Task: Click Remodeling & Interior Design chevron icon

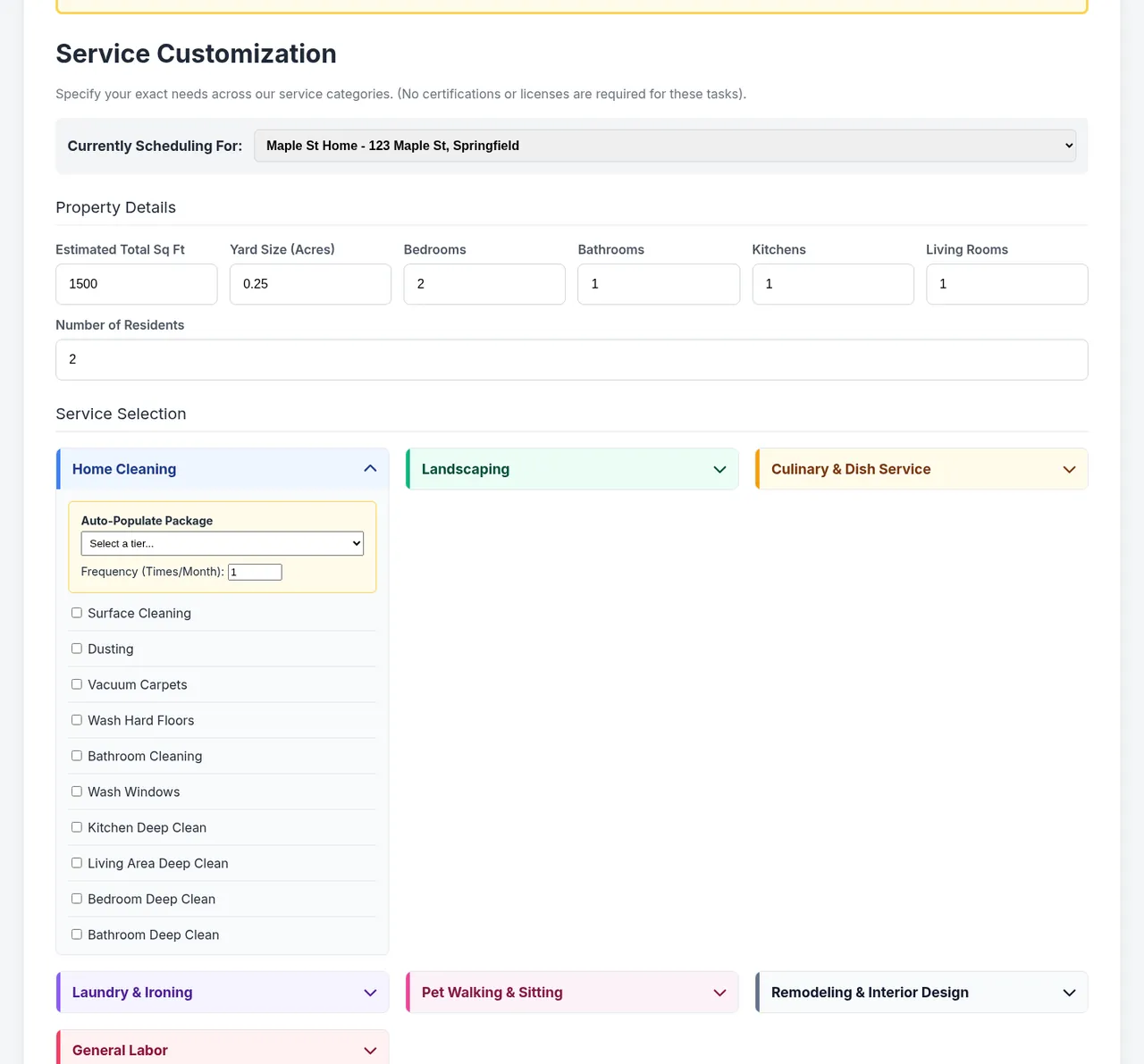Action: pos(1069,993)
